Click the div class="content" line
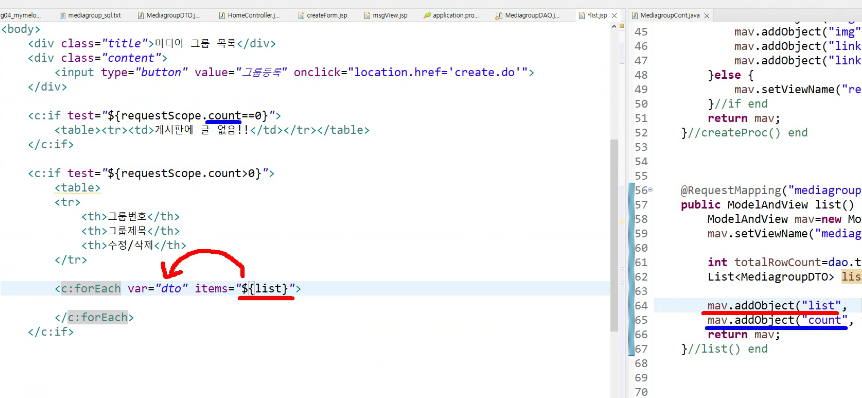This screenshot has width=862, height=398. [98, 58]
